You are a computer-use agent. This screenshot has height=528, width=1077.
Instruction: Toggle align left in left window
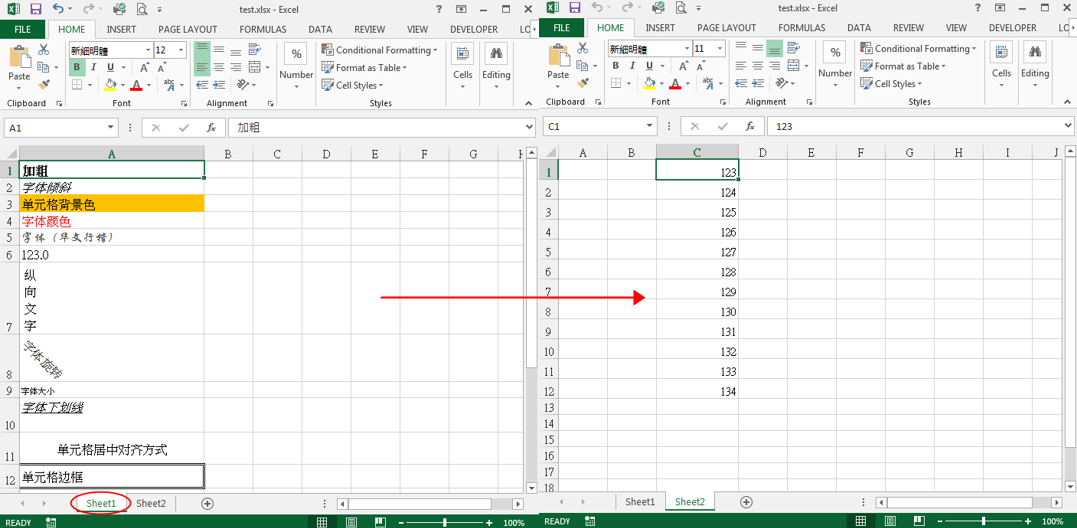tap(202, 67)
